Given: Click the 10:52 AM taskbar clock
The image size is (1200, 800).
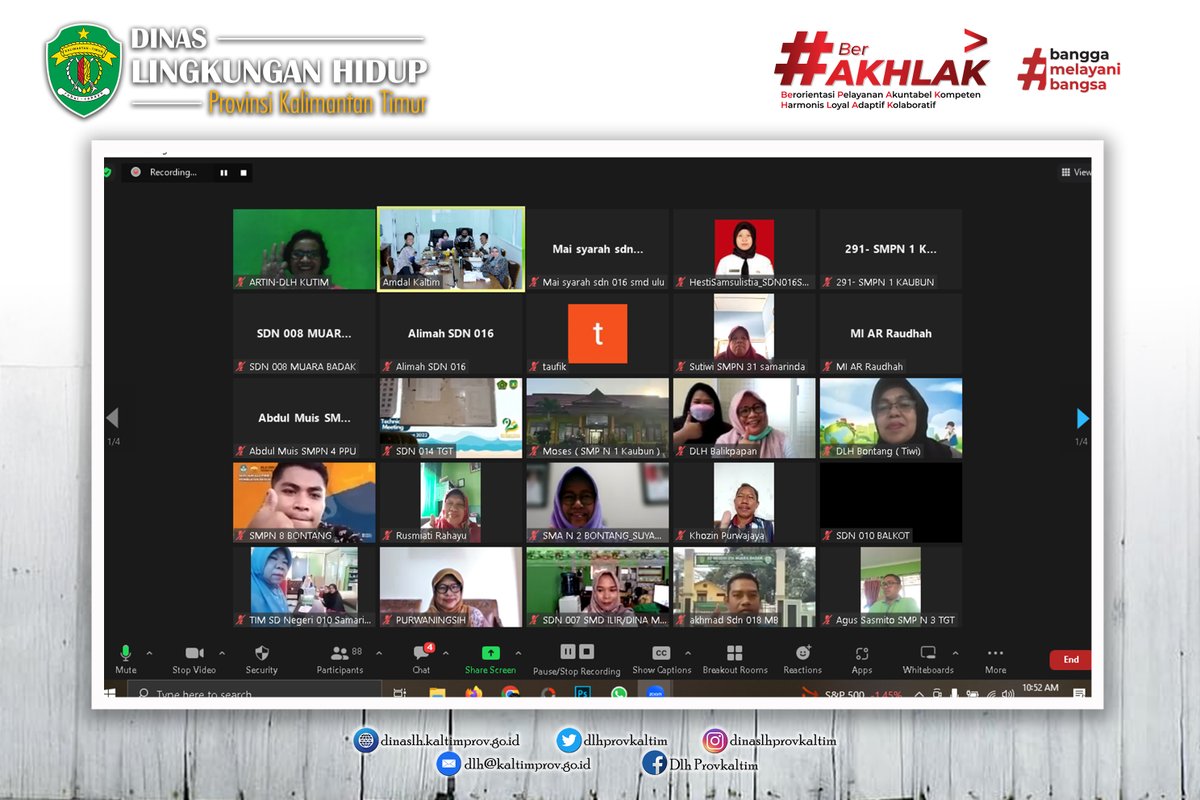Looking at the screenshot, I should pos(1040,688).
